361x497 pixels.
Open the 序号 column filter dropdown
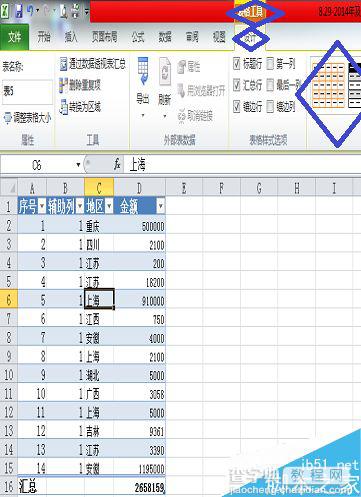pos(42,207)
